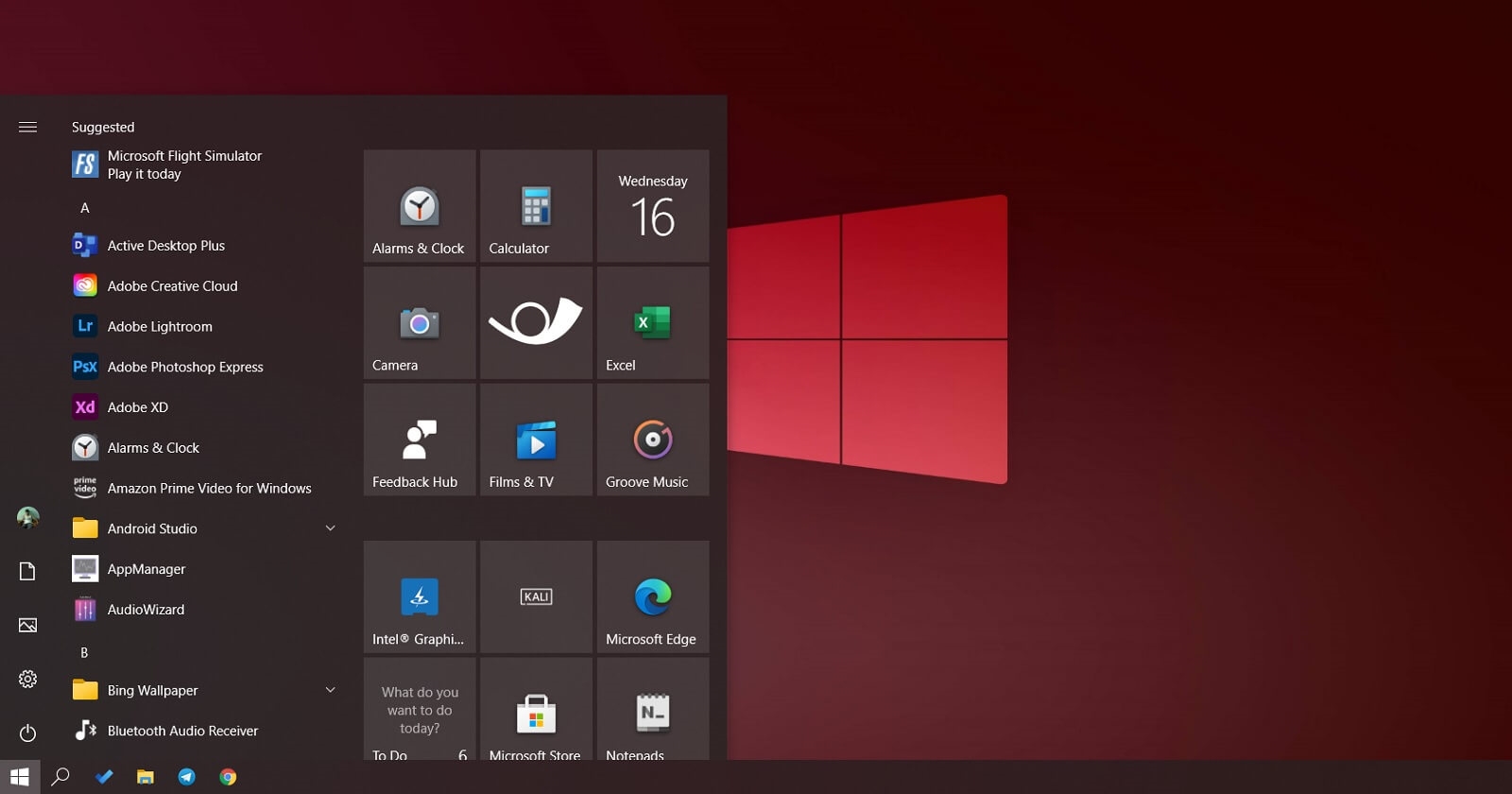Launch the Excel tile
This screenshot has width=1512, height=794.
click(x=652, y=323)
